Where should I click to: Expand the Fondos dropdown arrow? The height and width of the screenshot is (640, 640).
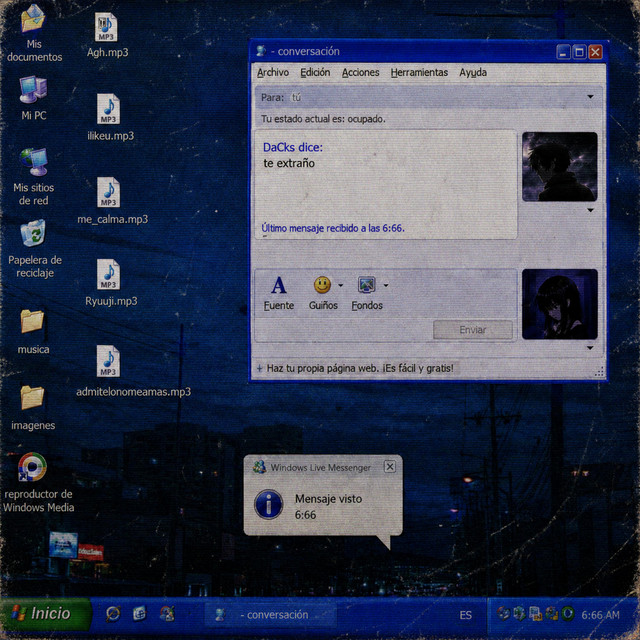[386, 285]
